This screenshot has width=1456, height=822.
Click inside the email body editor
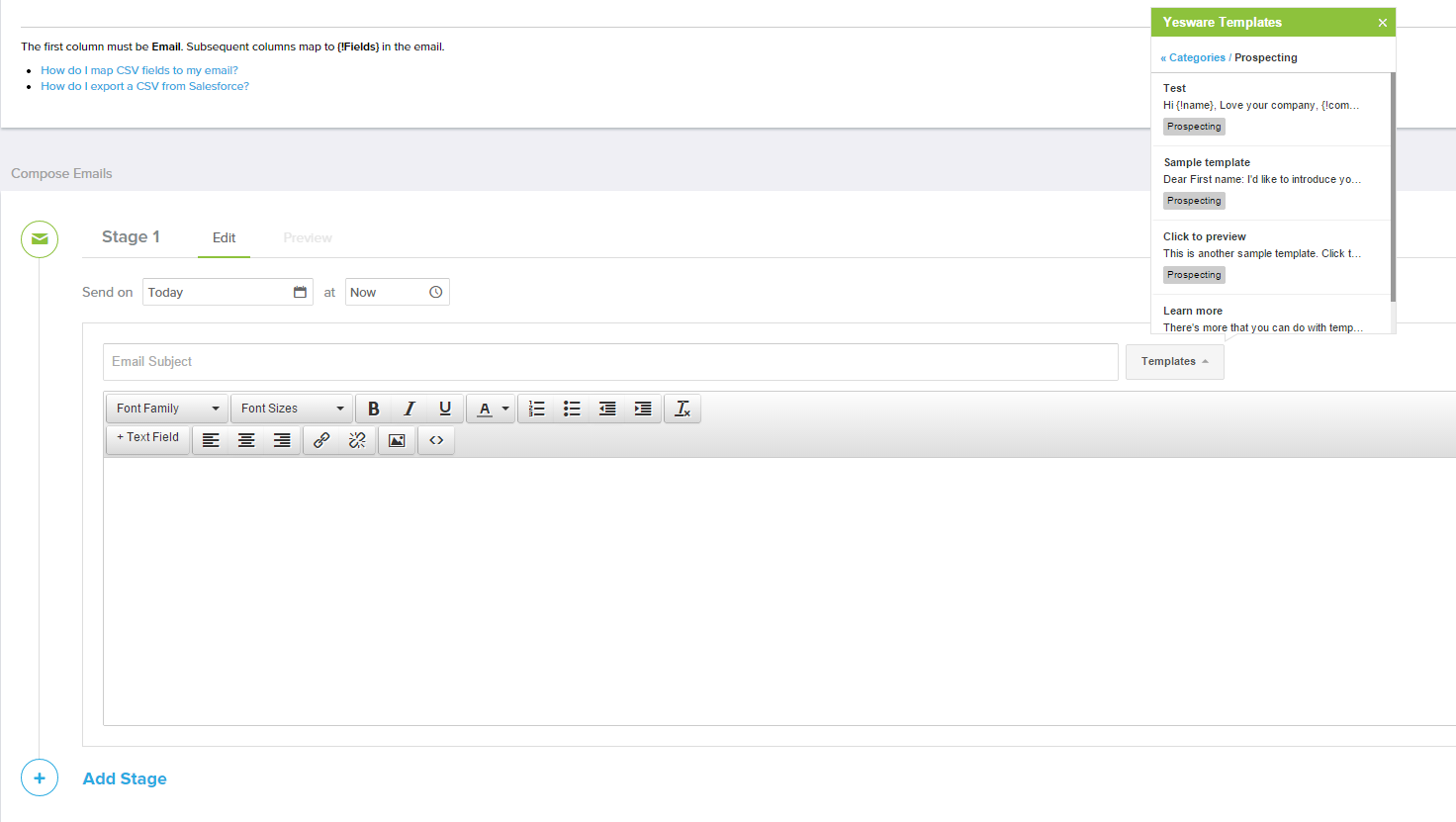(x=779, y=592)
